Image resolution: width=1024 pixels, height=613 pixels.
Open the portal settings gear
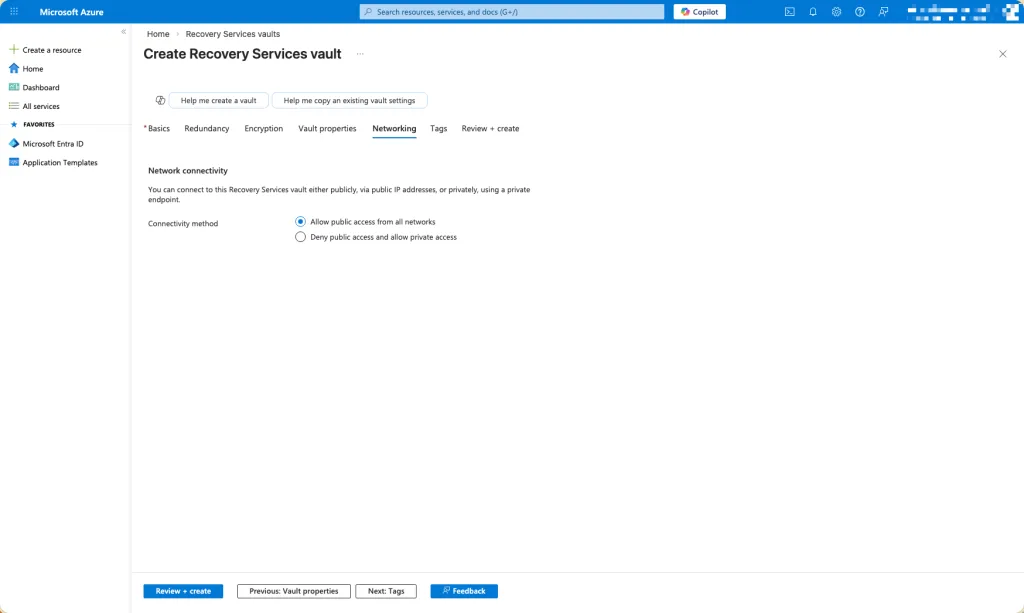tap(836, 12)
